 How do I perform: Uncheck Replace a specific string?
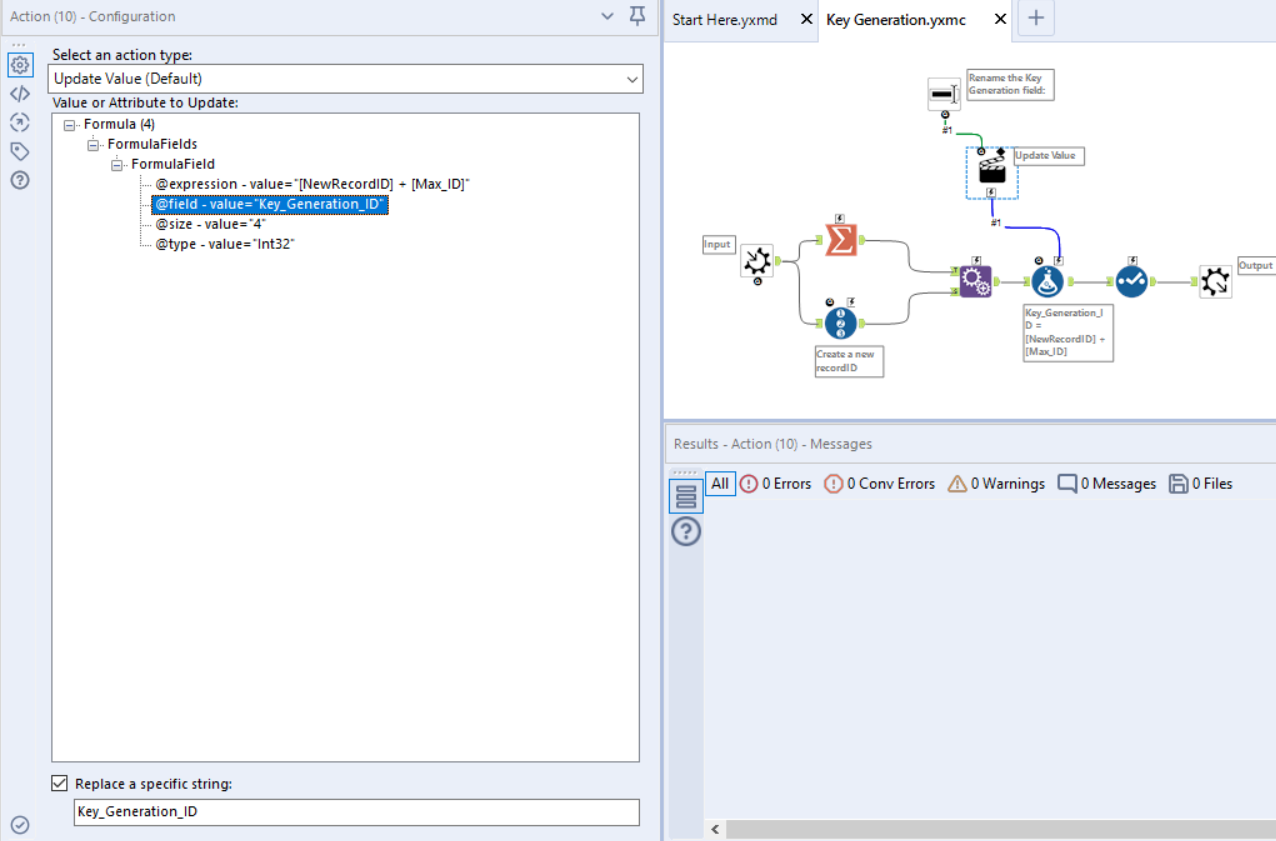[x=60, y=783]
